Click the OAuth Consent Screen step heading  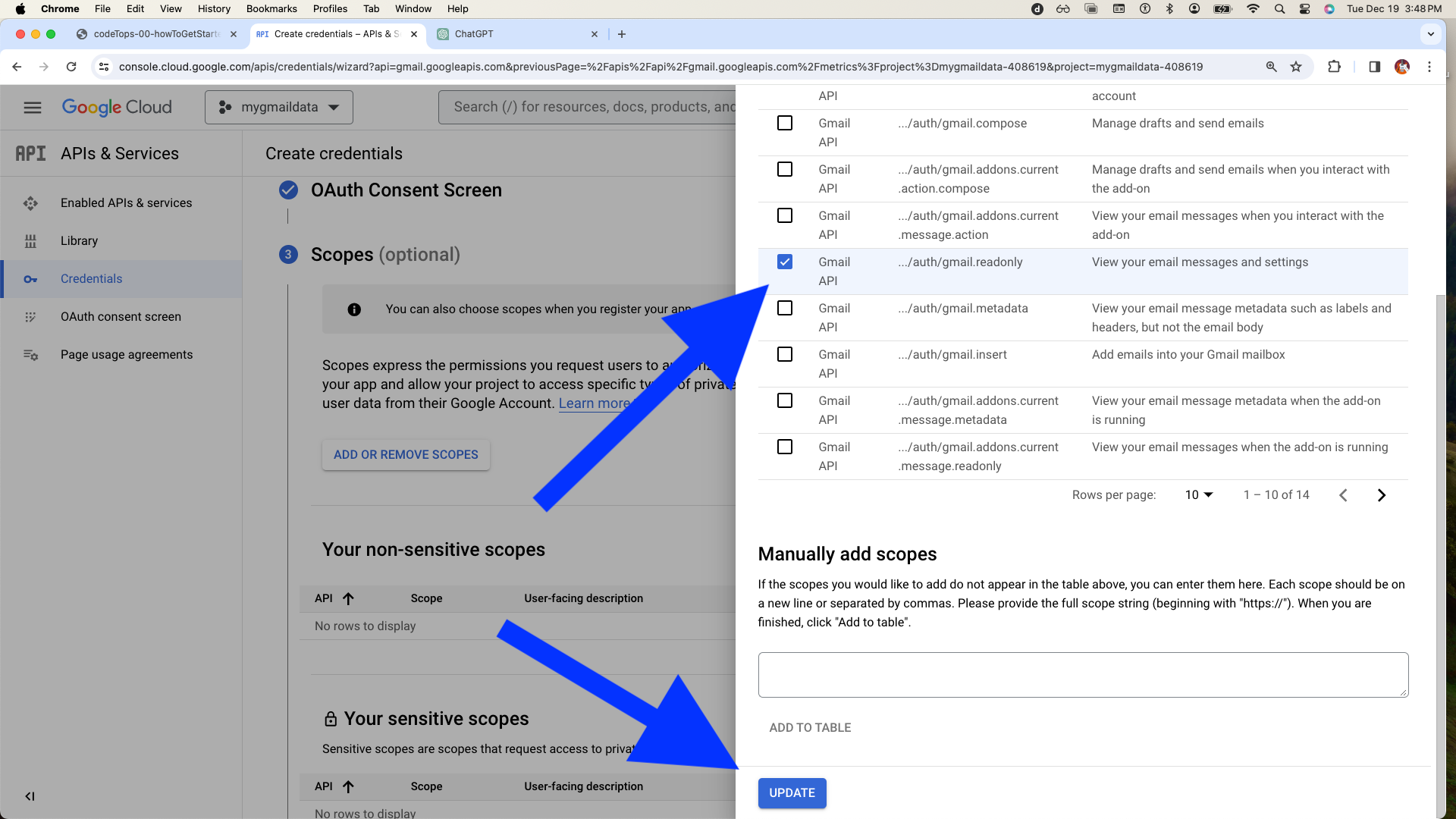406,190
